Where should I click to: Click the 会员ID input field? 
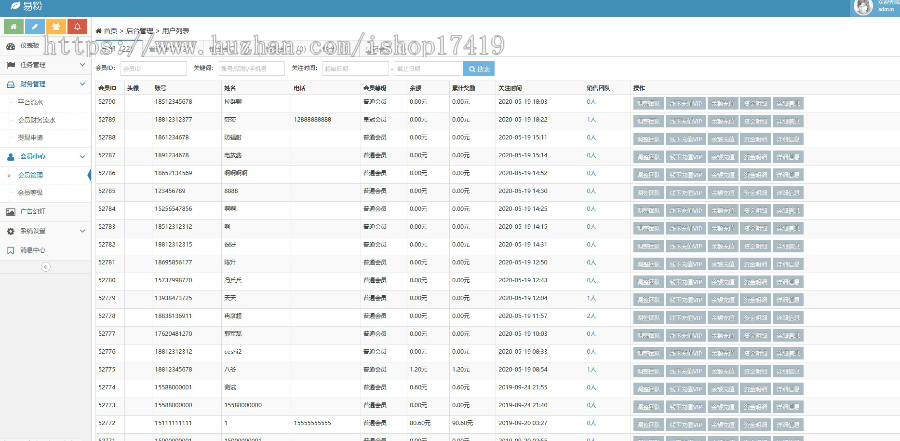(x=153, y=68)
